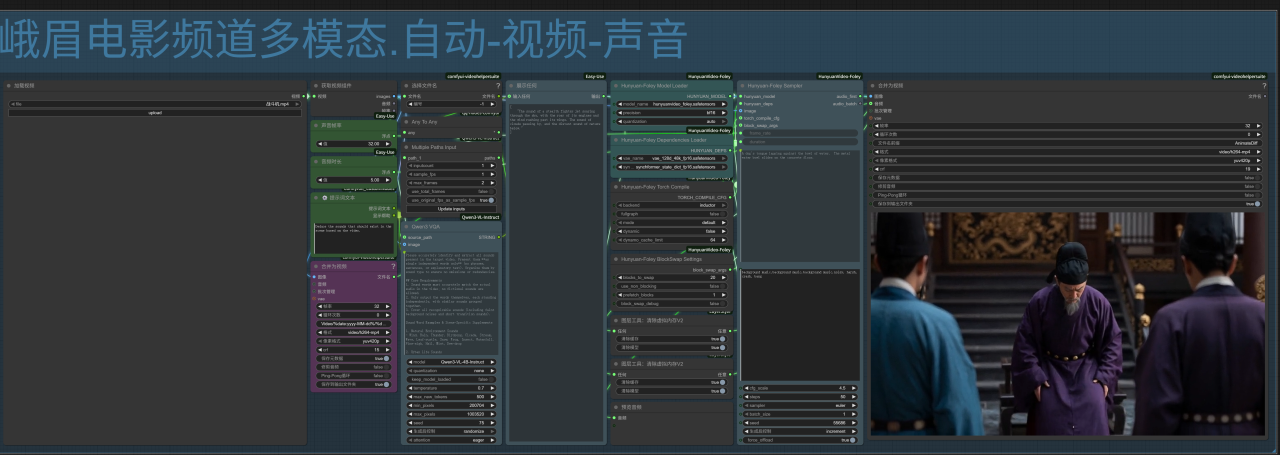Toggle fullgraph in Hunyuan-Foley Torch Compile
Screen dimensions: 1280x455
click(673, 214)
